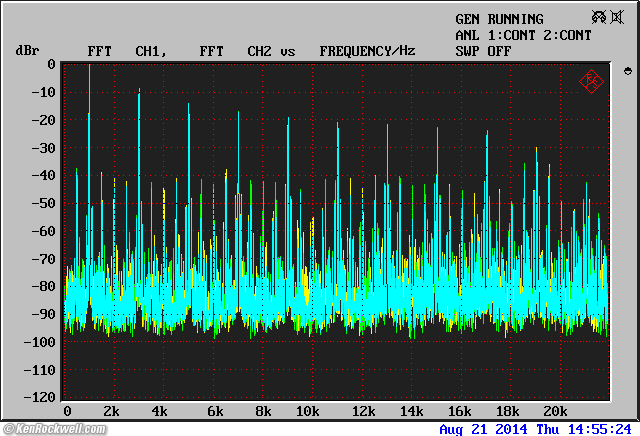
Task: Click the small marker beside the graph
Action: click(627, 72)
